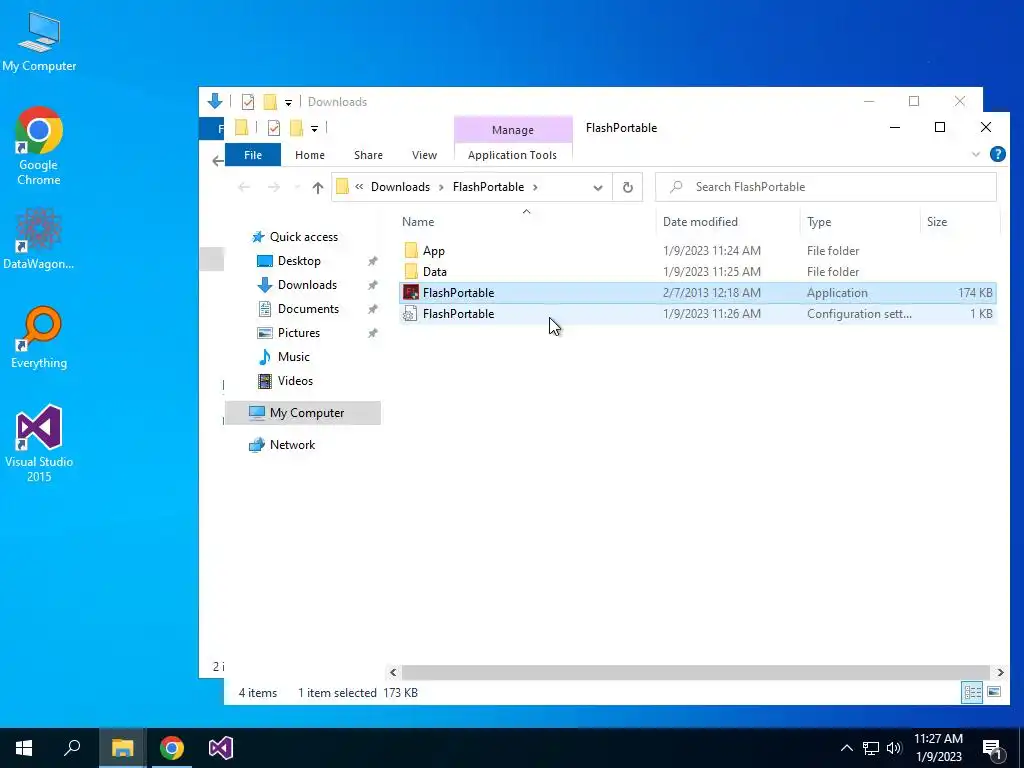This screenshot has height=768, width=1024.
Task: Select the FlashPortable configuration settings file
Action: pyautogui.click(x=697, y=313)
